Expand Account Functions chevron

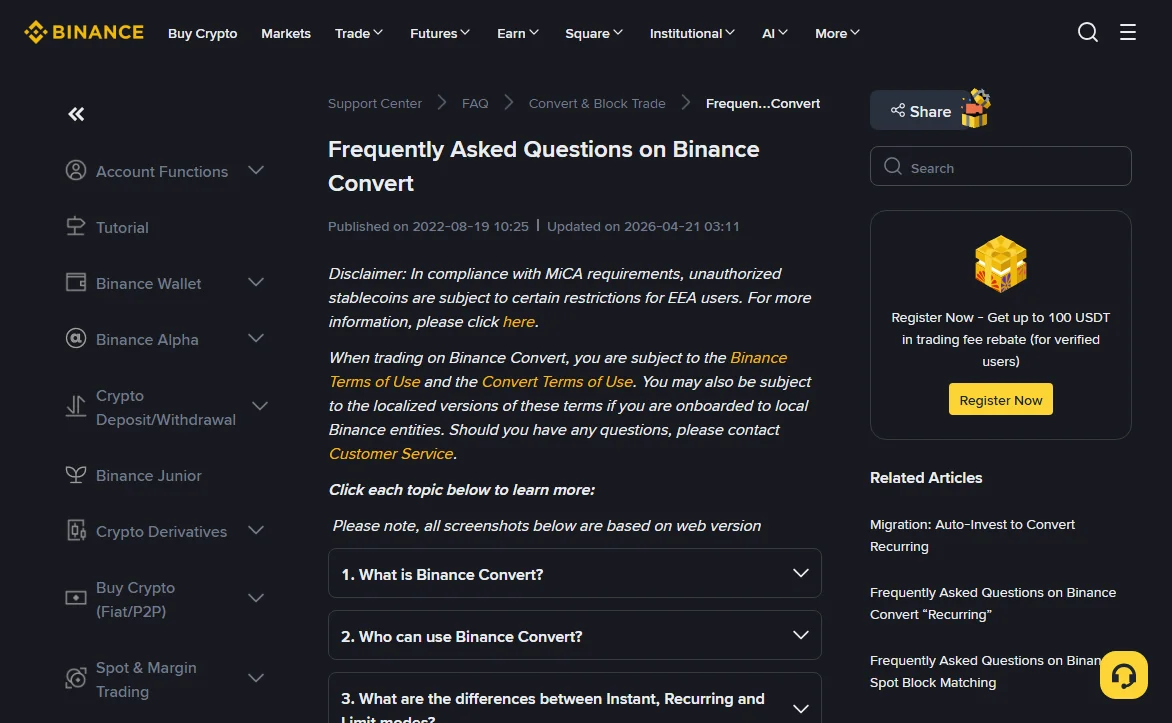pyautogui.click(x=256, y=170)
